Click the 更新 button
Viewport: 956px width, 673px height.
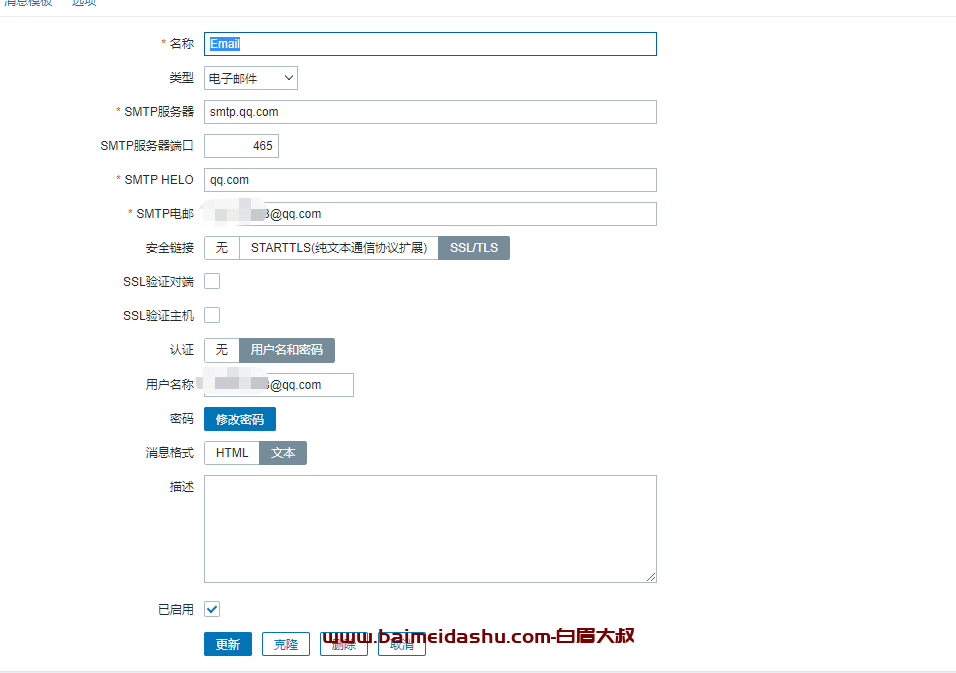tap(227, 644)
